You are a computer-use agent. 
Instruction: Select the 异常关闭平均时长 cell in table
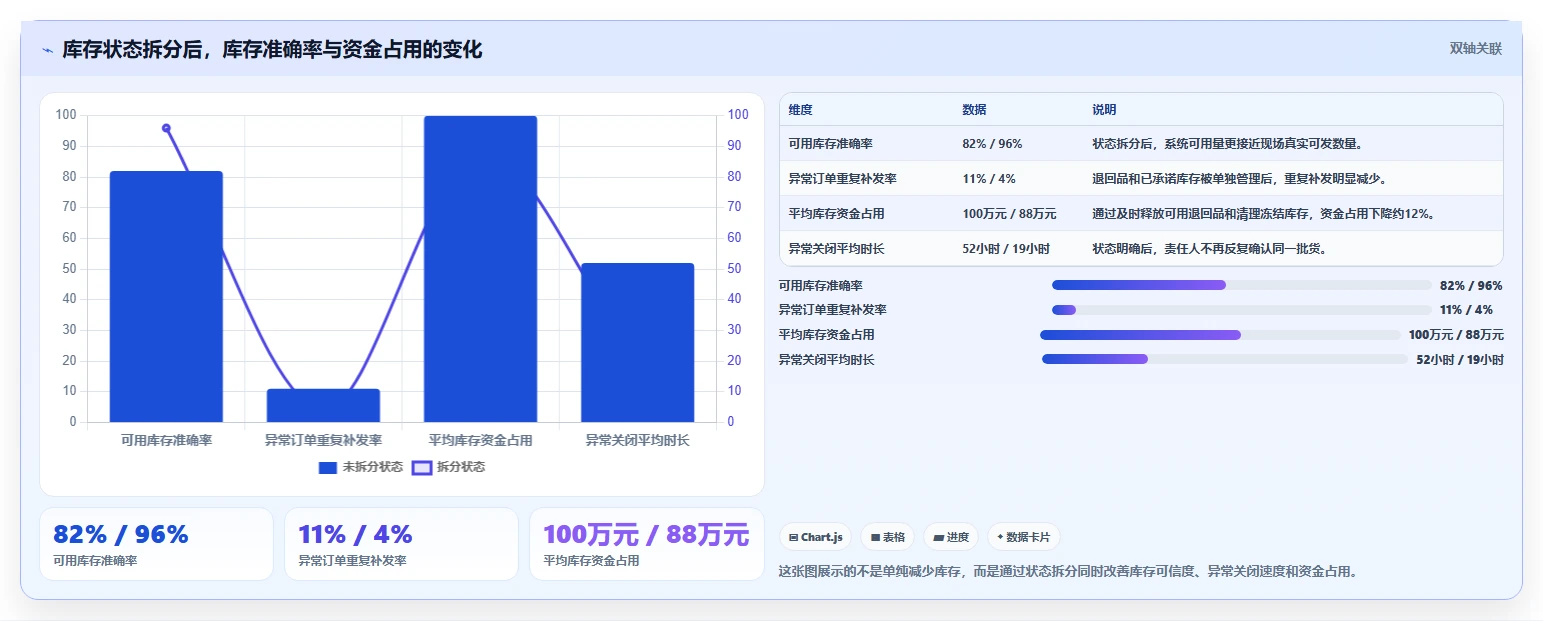[836, 249]
